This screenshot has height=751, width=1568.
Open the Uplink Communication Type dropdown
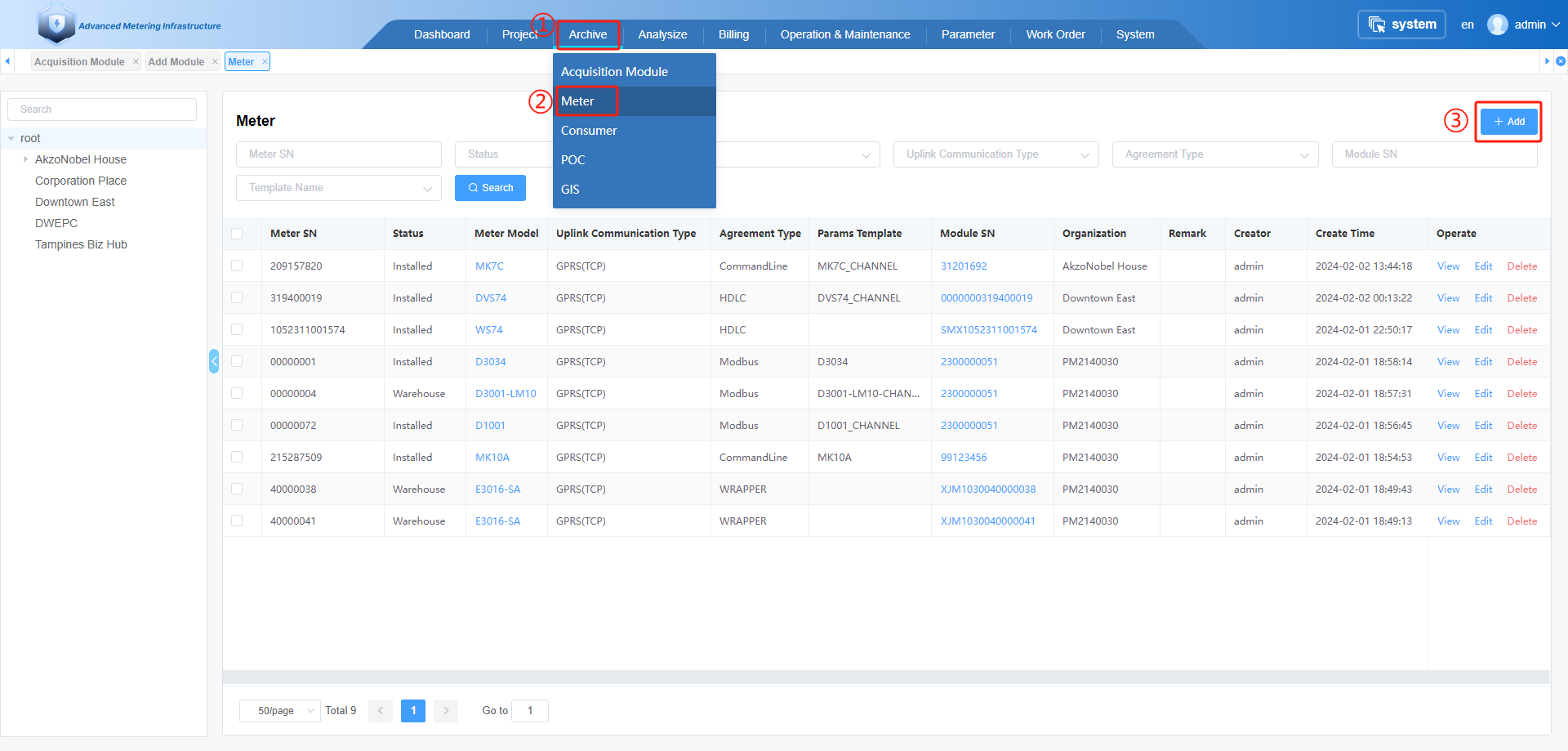(x=996, y=154)
